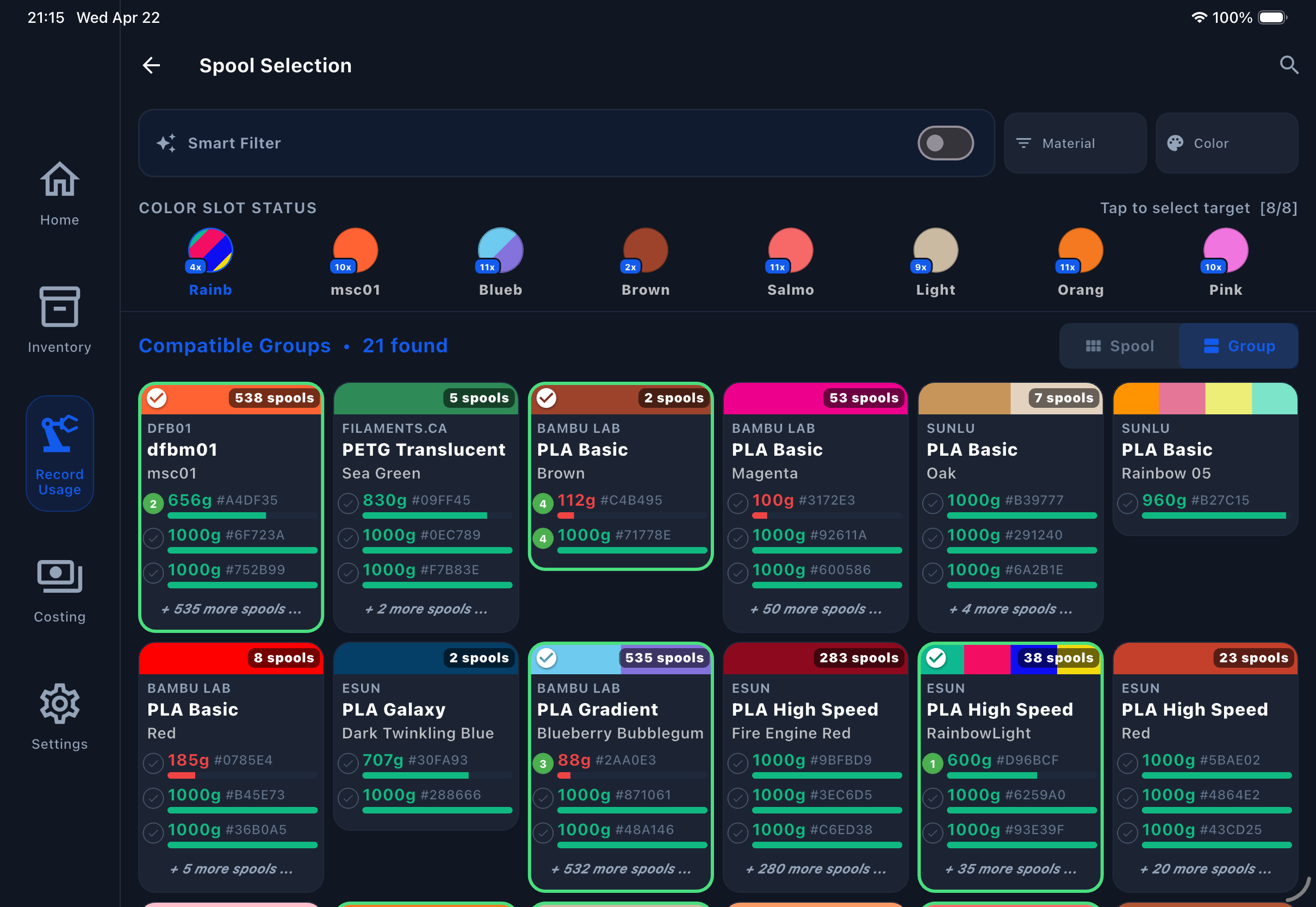This screenshot has height=907, width=1316.
Task: Open the Home sidebar section
Action: (x=59, y=194)
